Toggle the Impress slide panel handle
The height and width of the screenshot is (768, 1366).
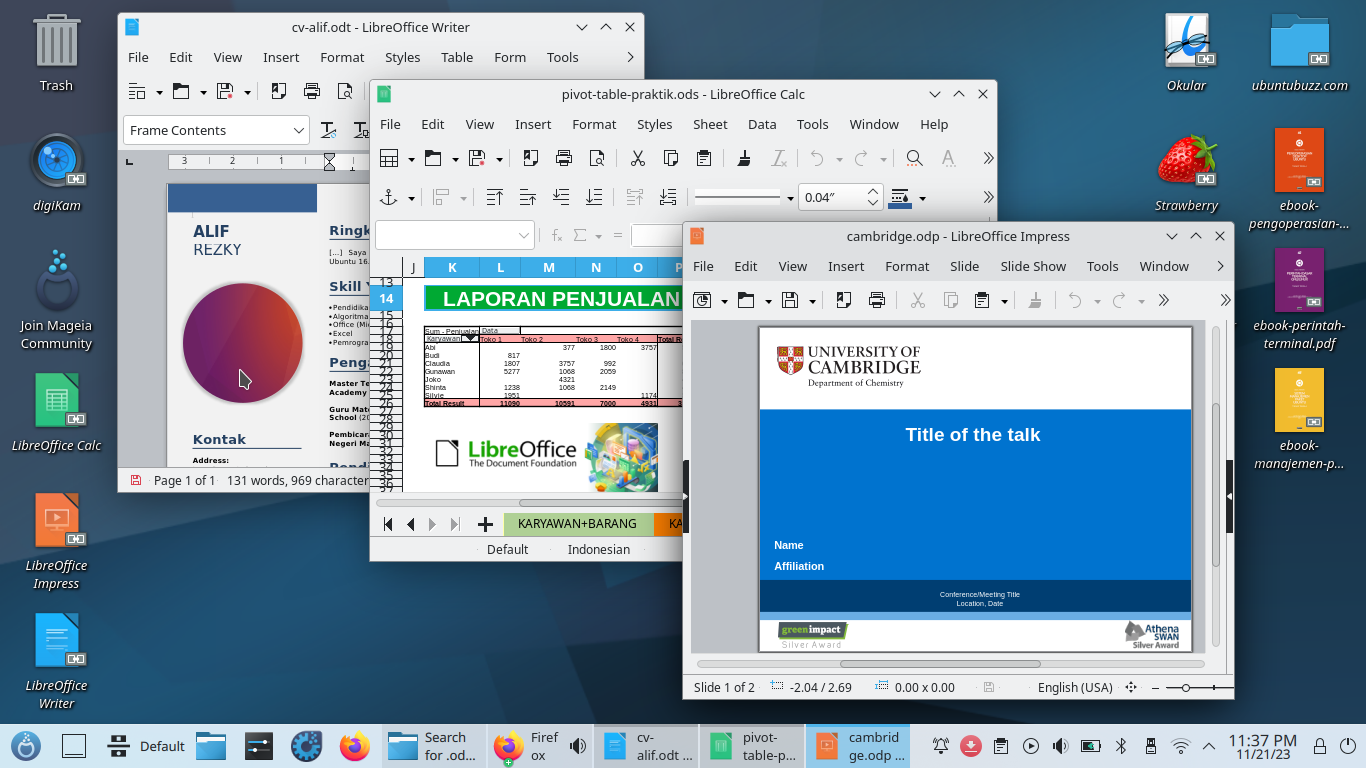point(686,496)
